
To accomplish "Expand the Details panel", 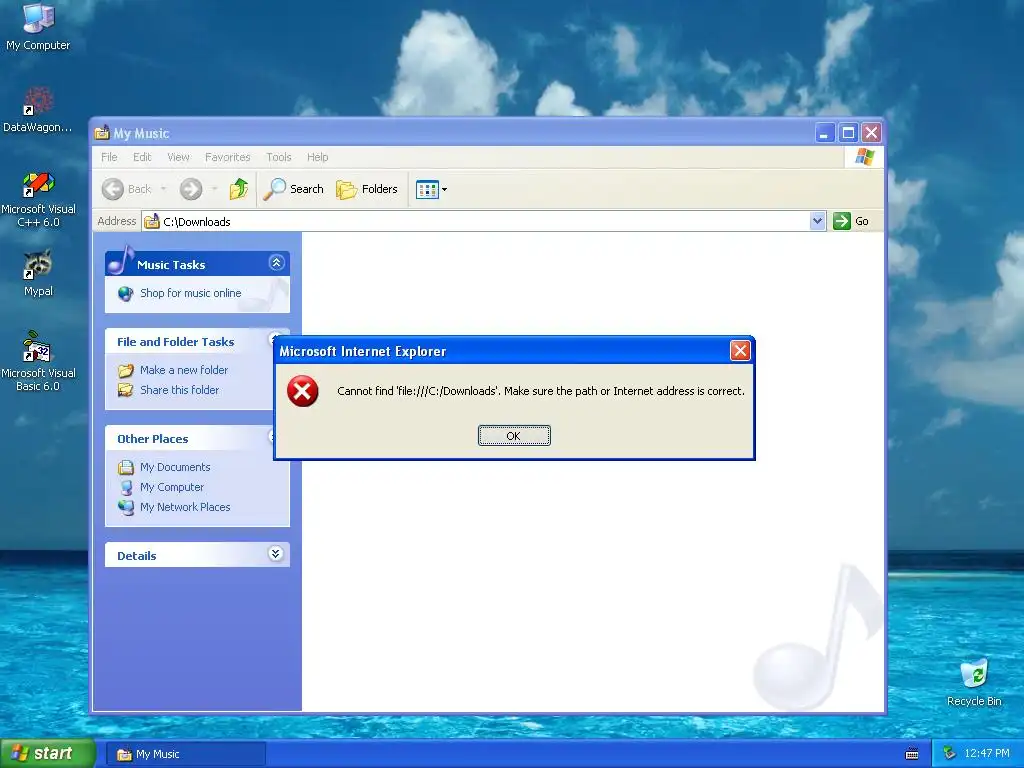I will point(276,554).
